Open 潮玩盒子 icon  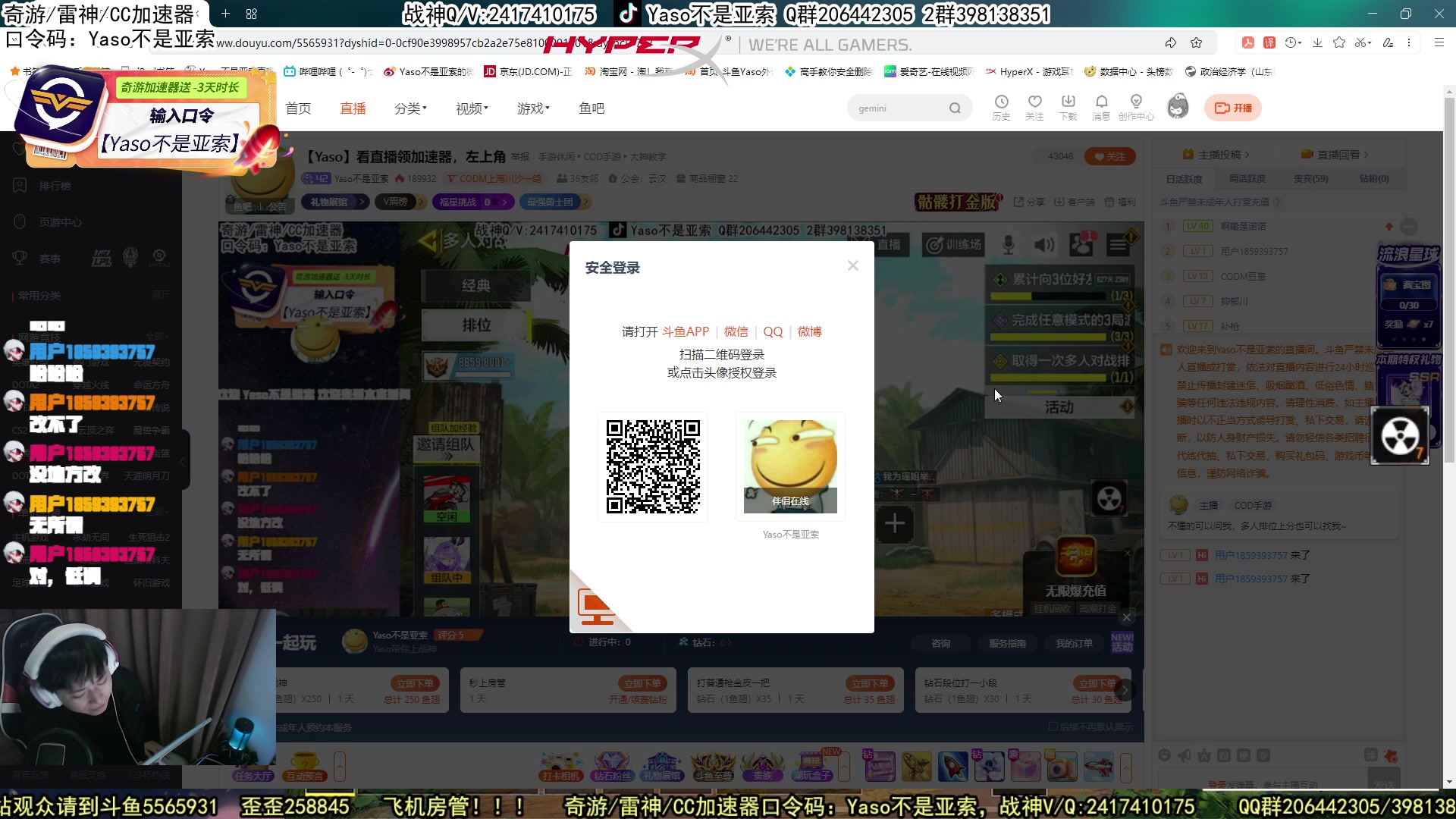[812, 766]
